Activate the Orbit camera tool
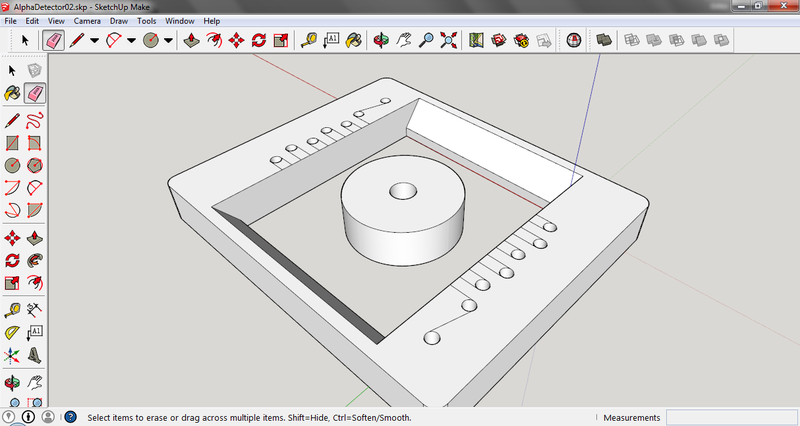The height and width of the screenshot is (426, 800). point(382,41)
